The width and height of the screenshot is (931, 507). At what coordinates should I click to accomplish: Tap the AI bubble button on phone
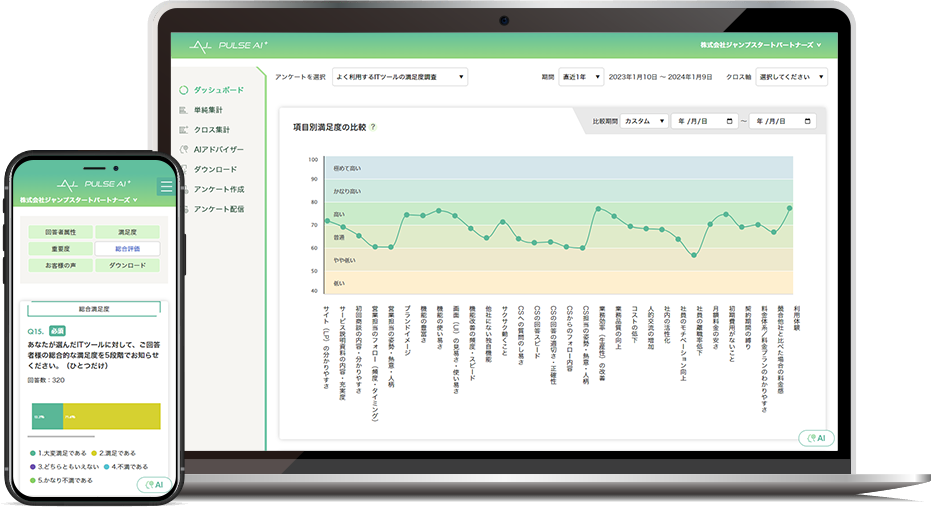[154, 484]
